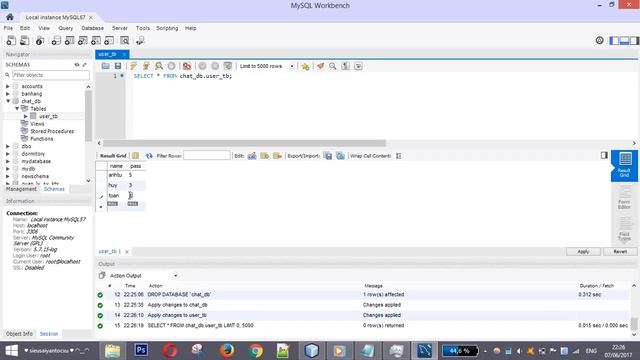This screenshot has height=360, width=640.
Task: Open the Scripting menu
Action: 167,28
